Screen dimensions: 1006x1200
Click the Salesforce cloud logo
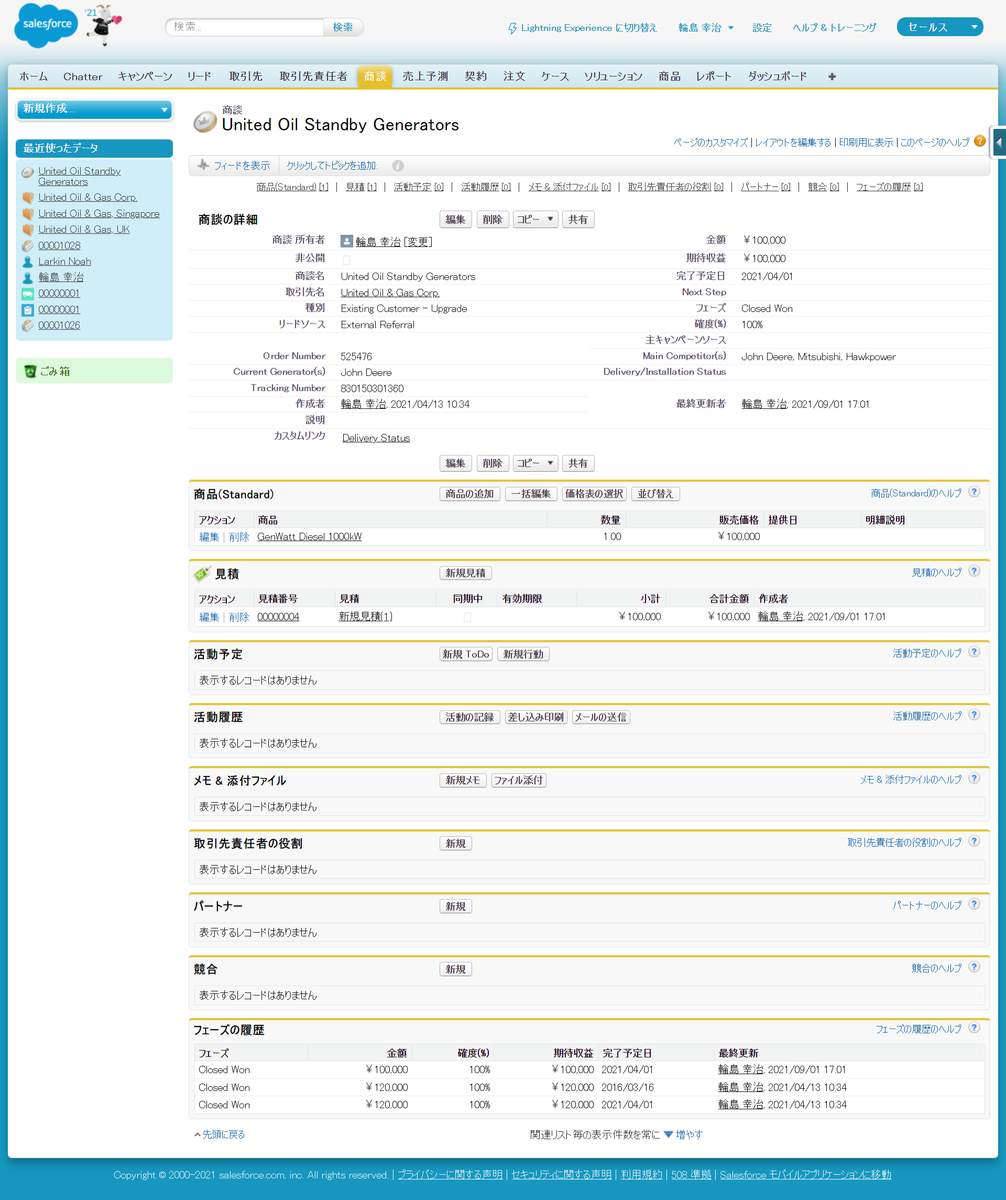(46, 25)
